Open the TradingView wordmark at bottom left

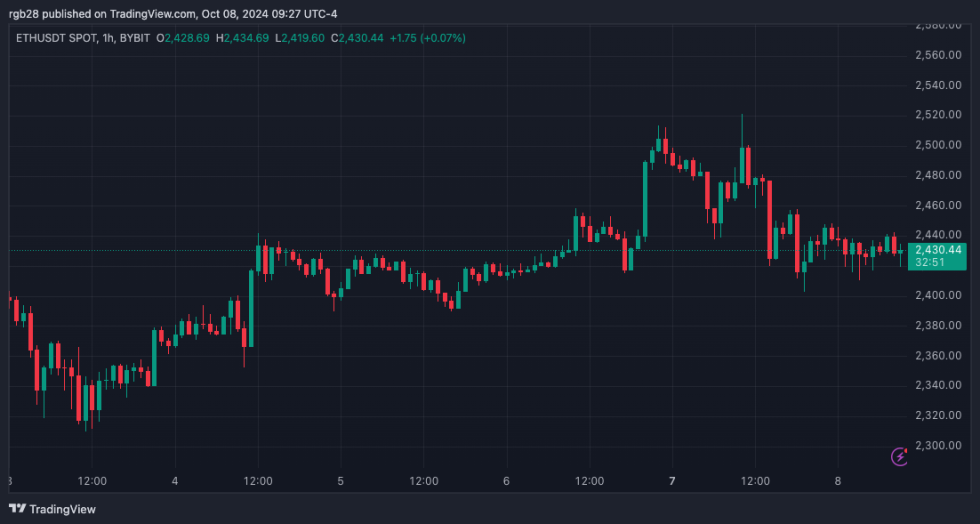[x=62, y=509]
